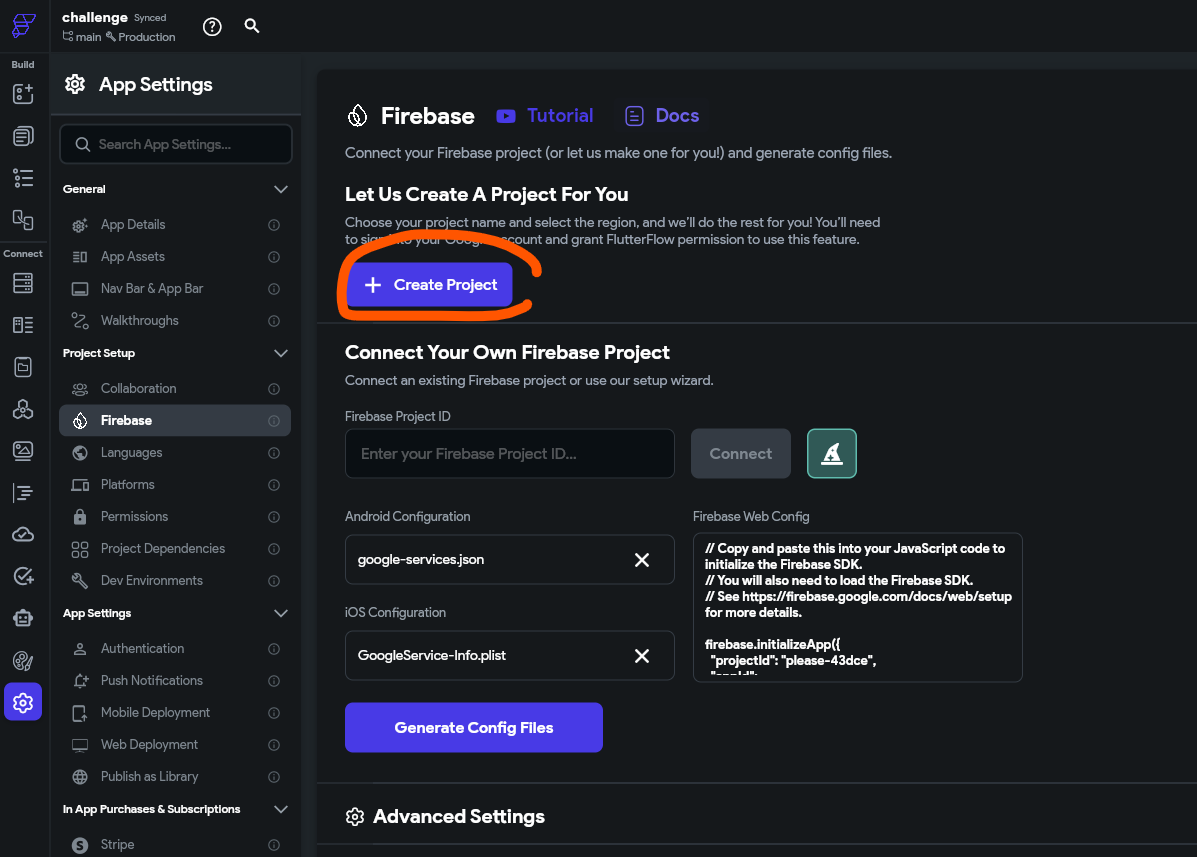Show info icon for Stripe row
This screenshot has height=857, width=1197.
click(x=274, y=845)
